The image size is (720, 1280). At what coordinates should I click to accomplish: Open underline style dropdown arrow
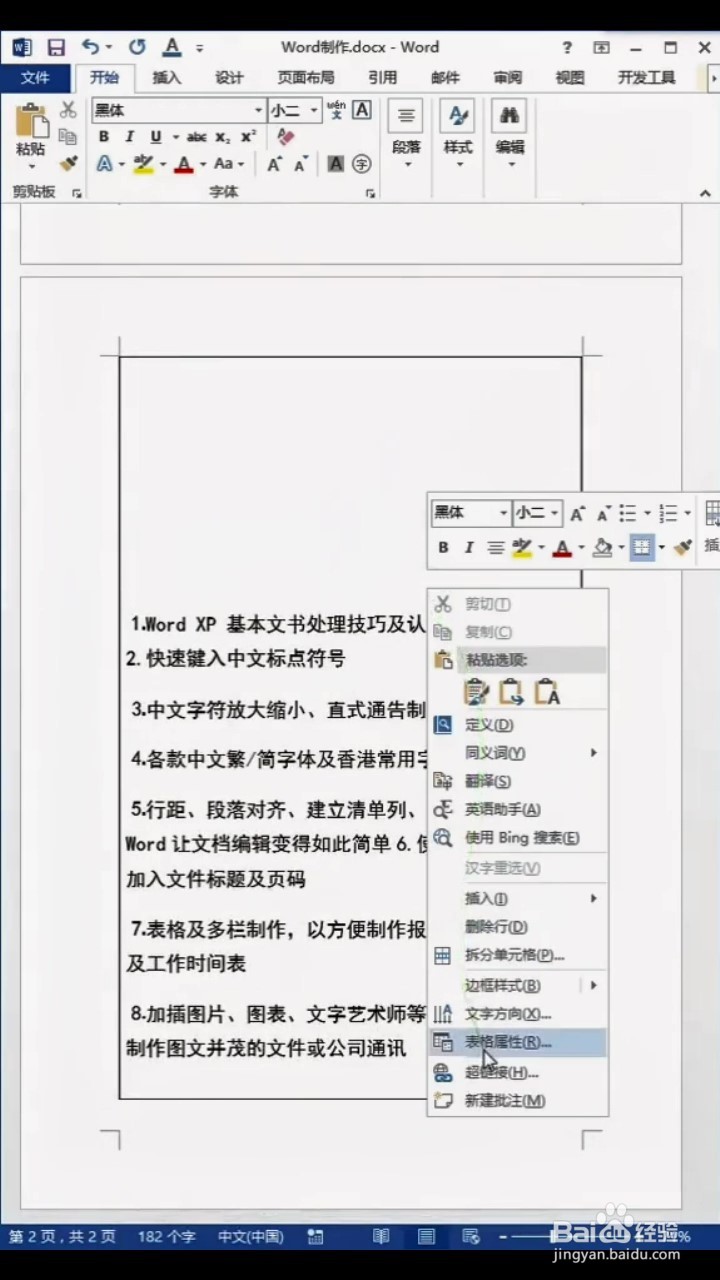175,137
